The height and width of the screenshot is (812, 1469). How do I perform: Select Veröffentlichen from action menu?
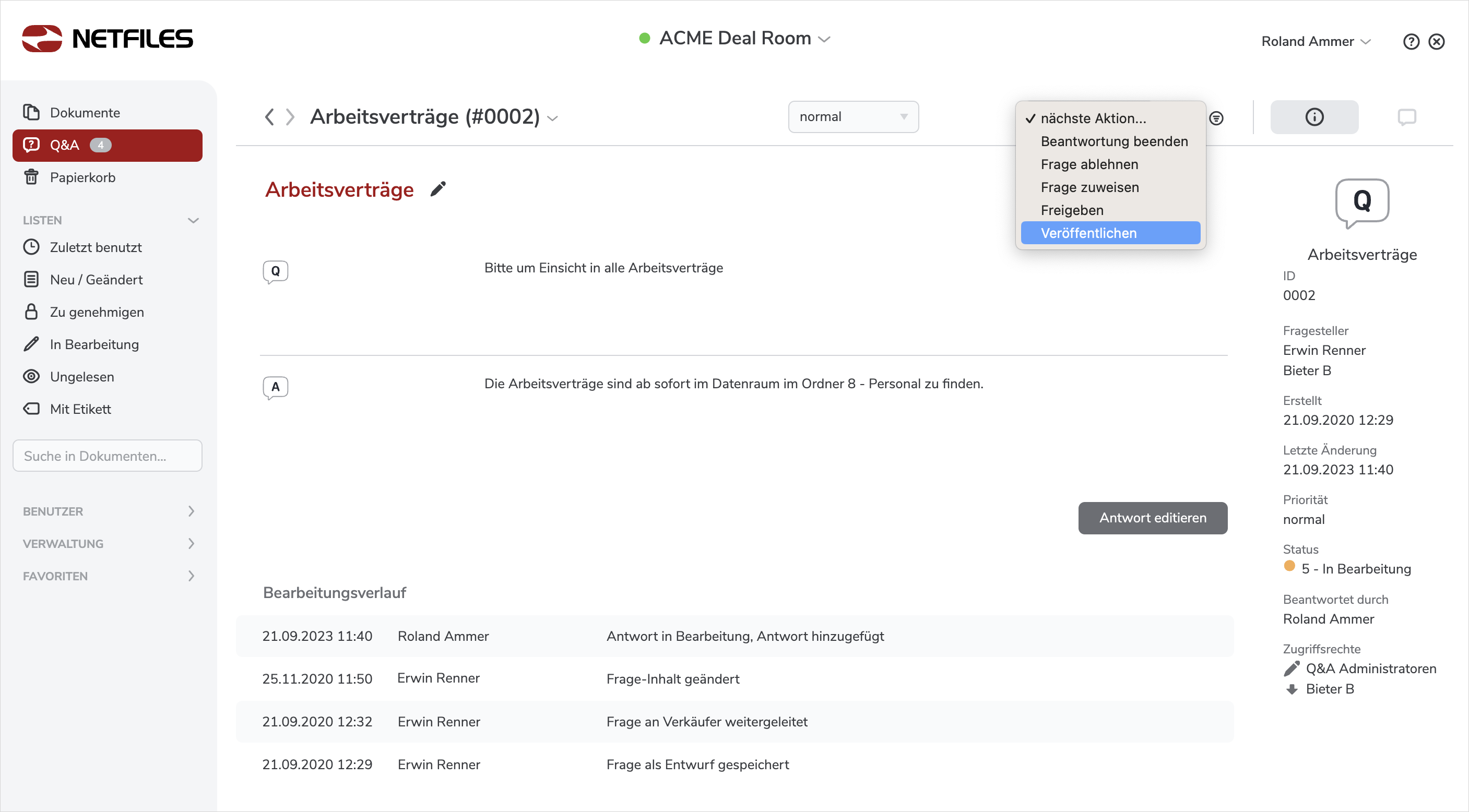tap(1088, 233)
